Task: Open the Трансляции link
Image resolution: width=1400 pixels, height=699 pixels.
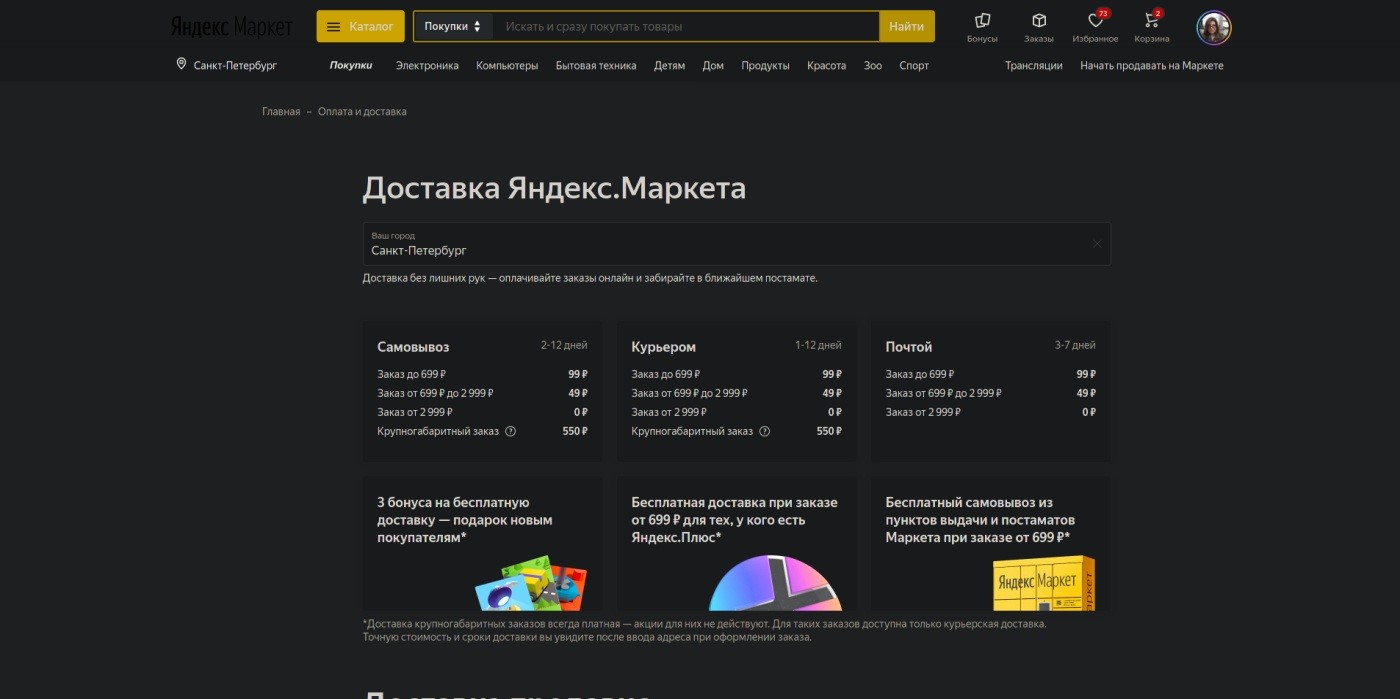Action: coord(1034,65)
